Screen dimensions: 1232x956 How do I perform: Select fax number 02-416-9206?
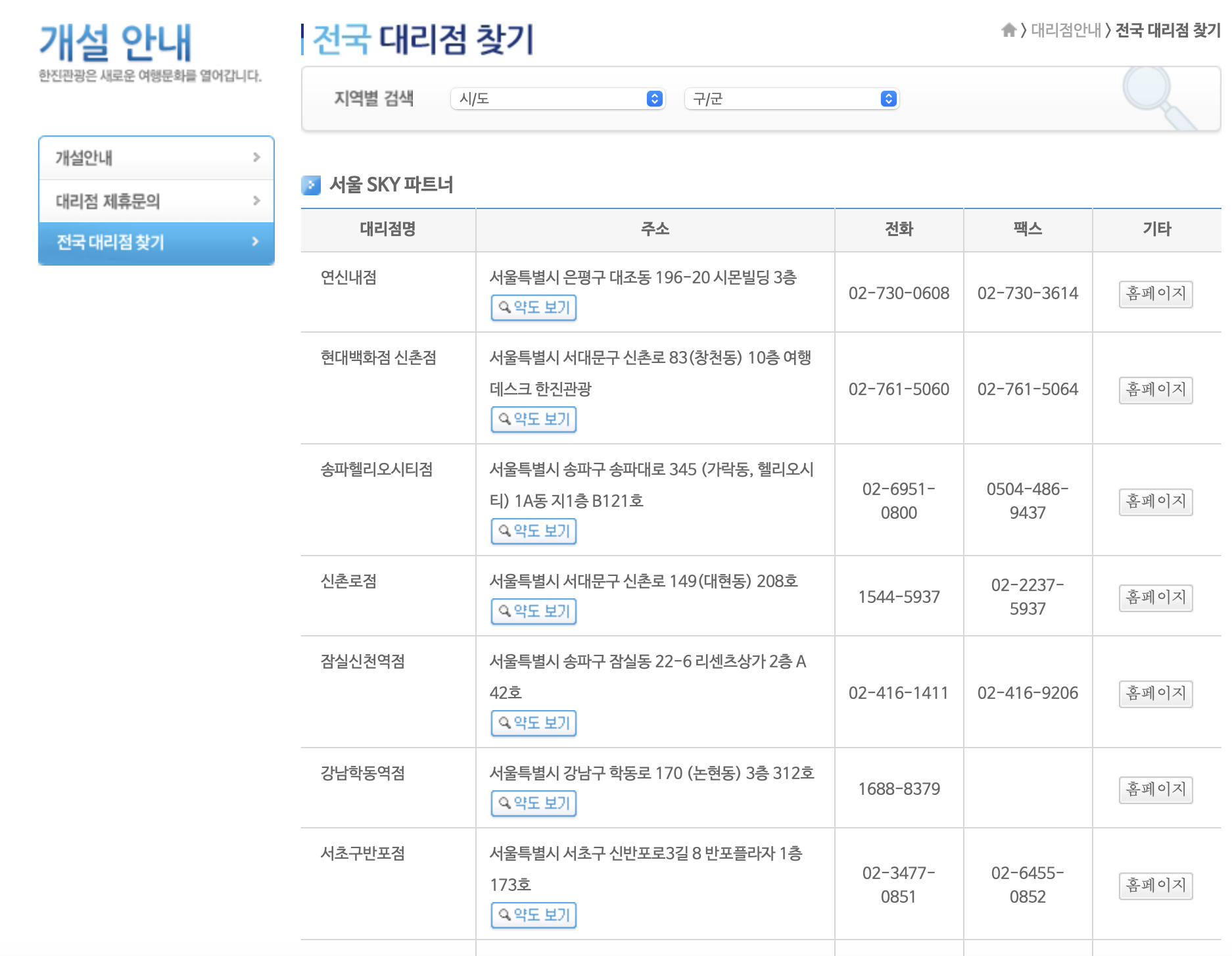click(x=1028, y=693)
